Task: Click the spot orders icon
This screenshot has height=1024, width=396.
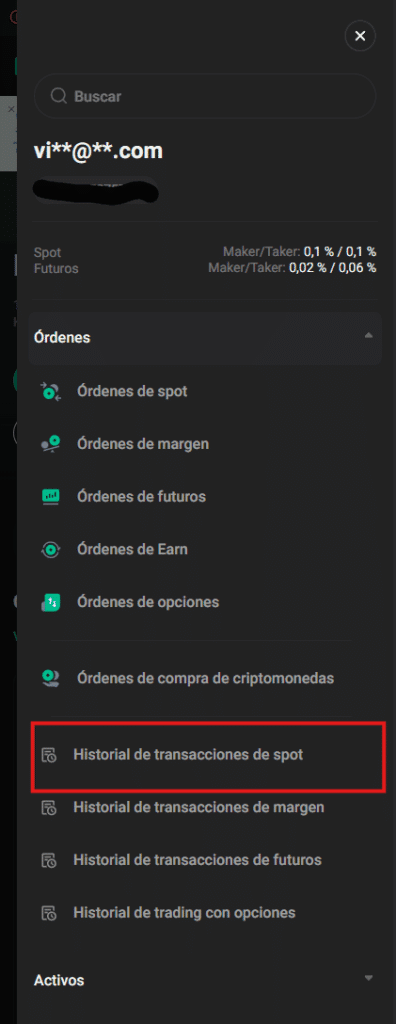Action: coord(50,392)
